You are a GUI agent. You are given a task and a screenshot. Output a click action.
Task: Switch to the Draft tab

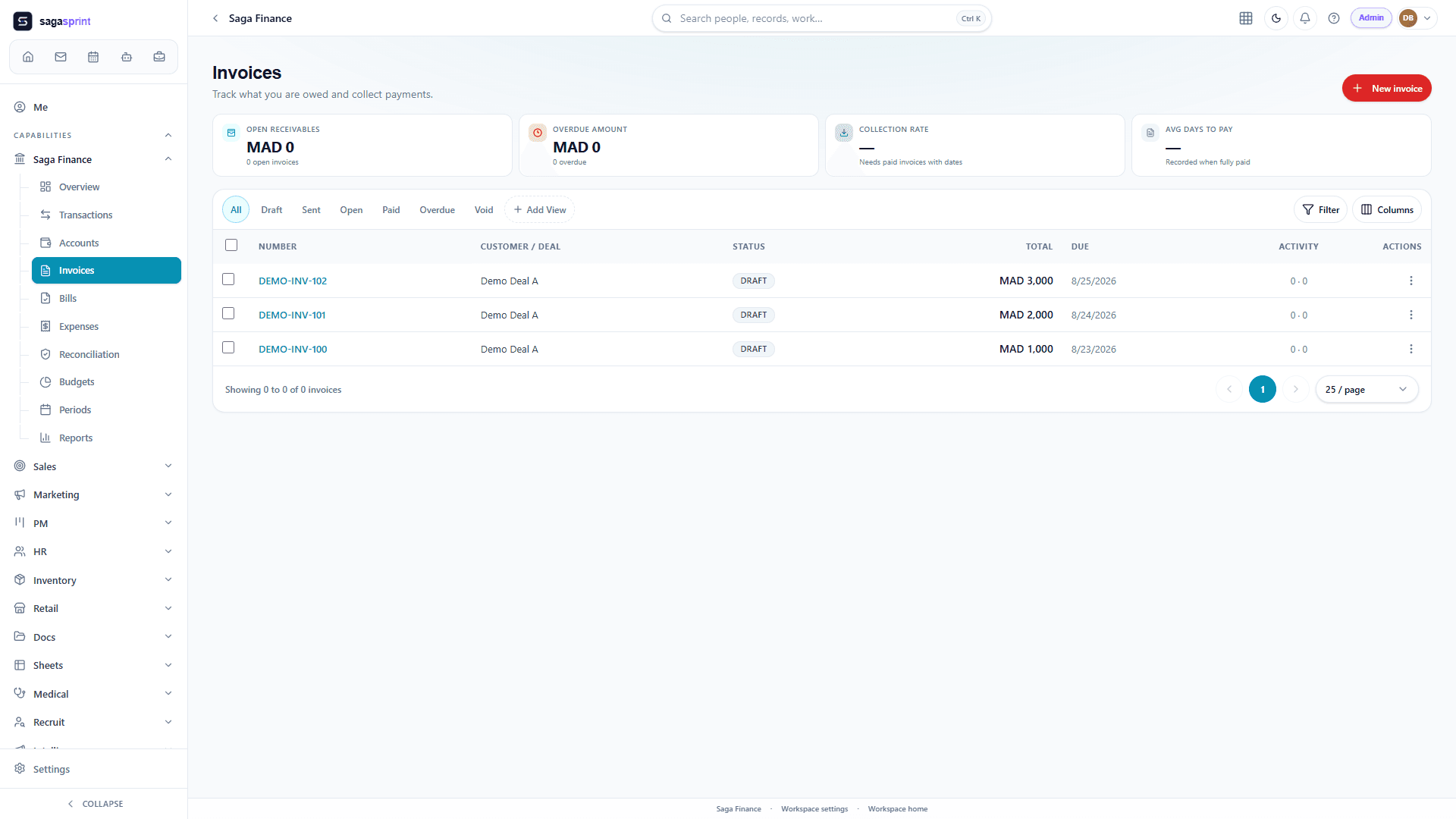pos(271,210)
